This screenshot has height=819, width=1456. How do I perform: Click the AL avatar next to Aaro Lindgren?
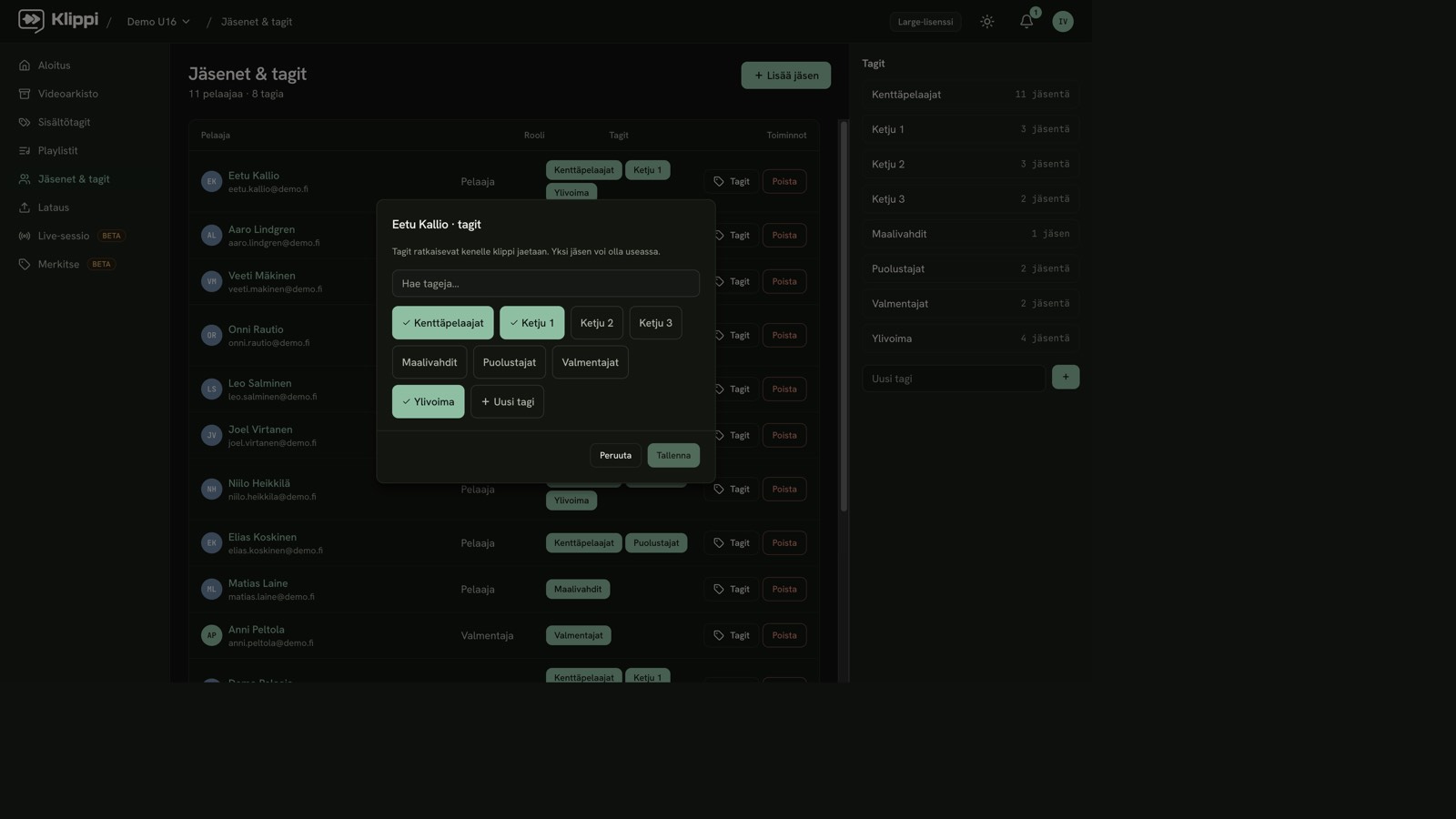pos(211,236)
